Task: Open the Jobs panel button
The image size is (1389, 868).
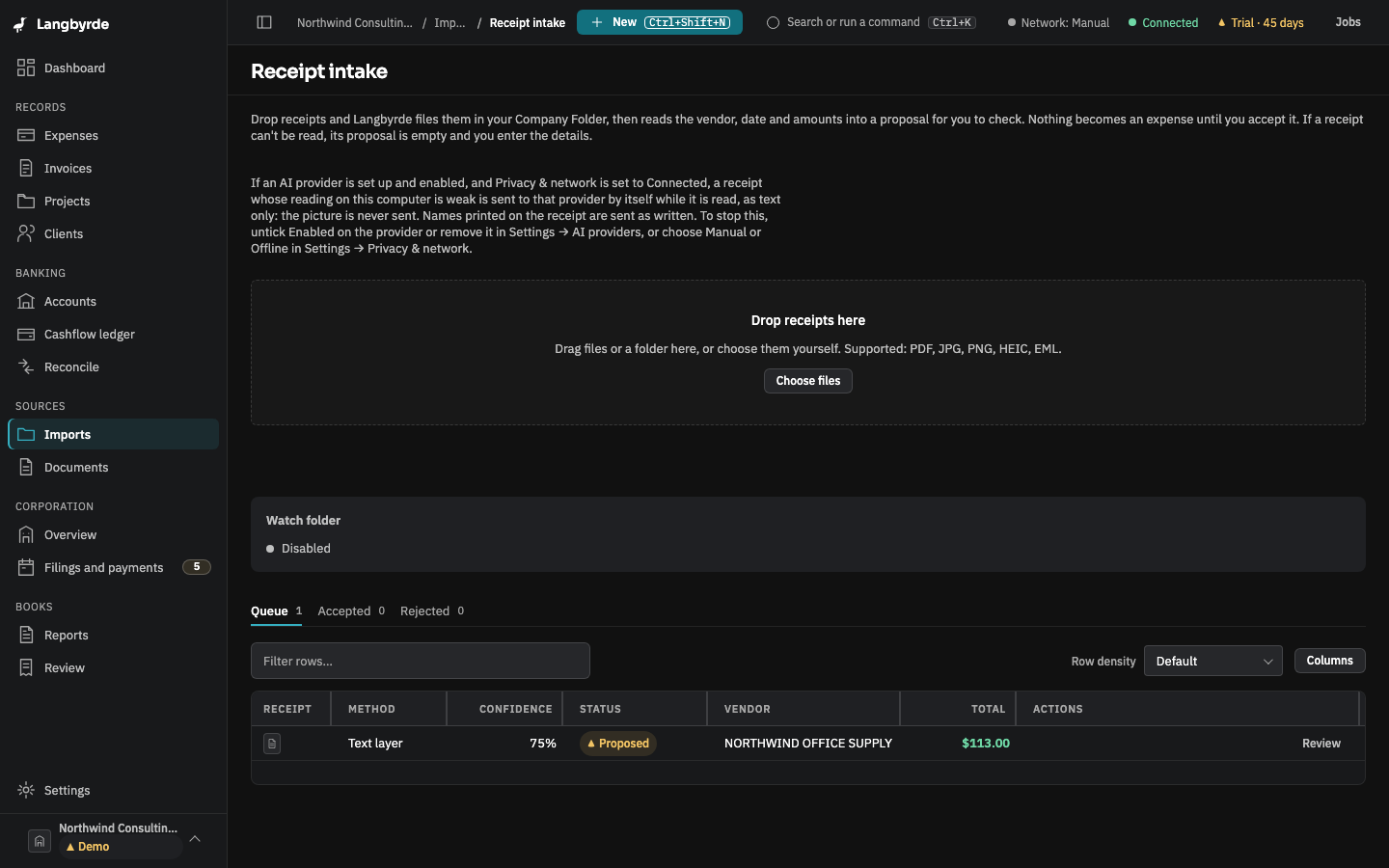Action: coord(1348,22)
